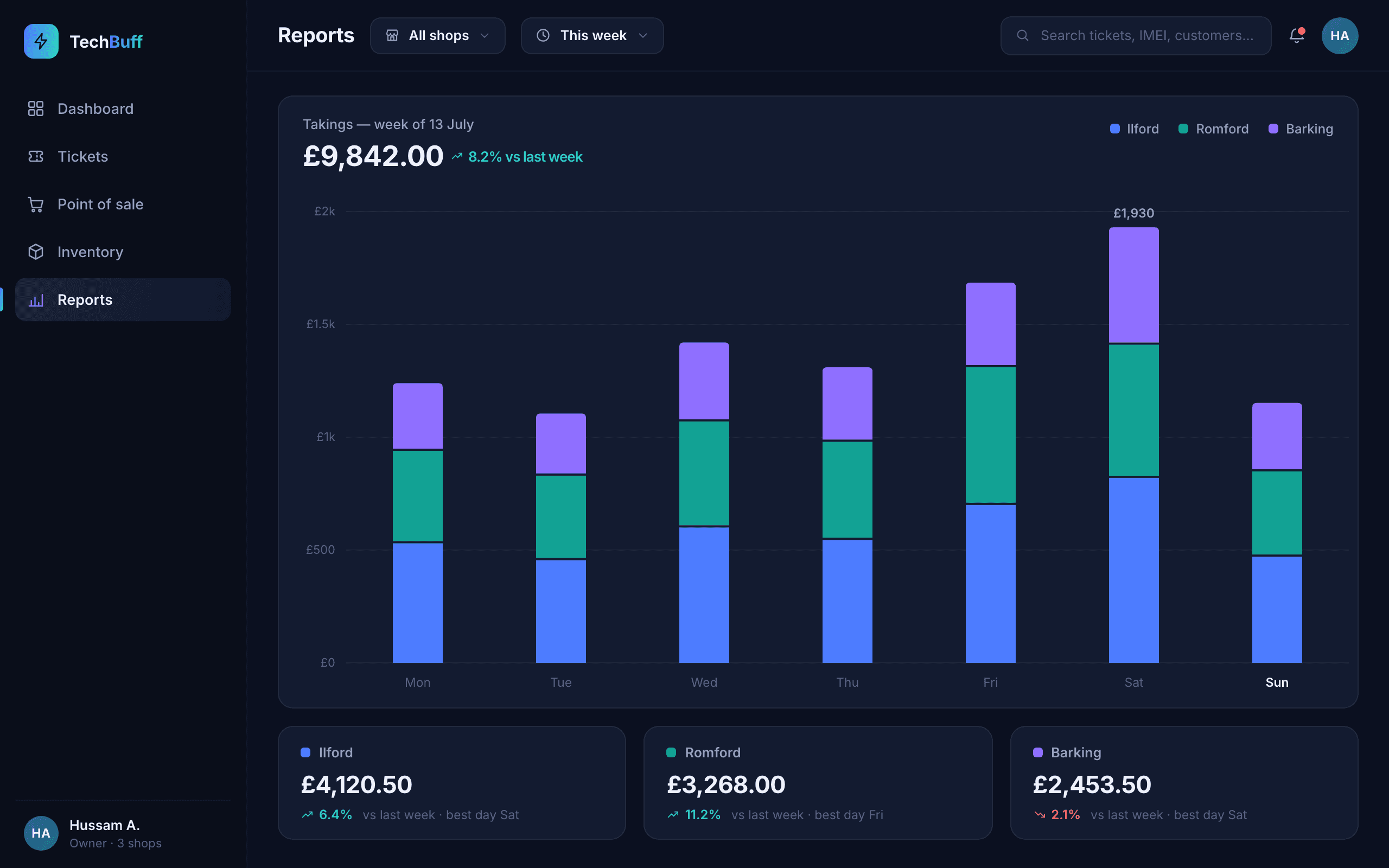Click the £1.5k y-axis label

(x=320, y=324)
